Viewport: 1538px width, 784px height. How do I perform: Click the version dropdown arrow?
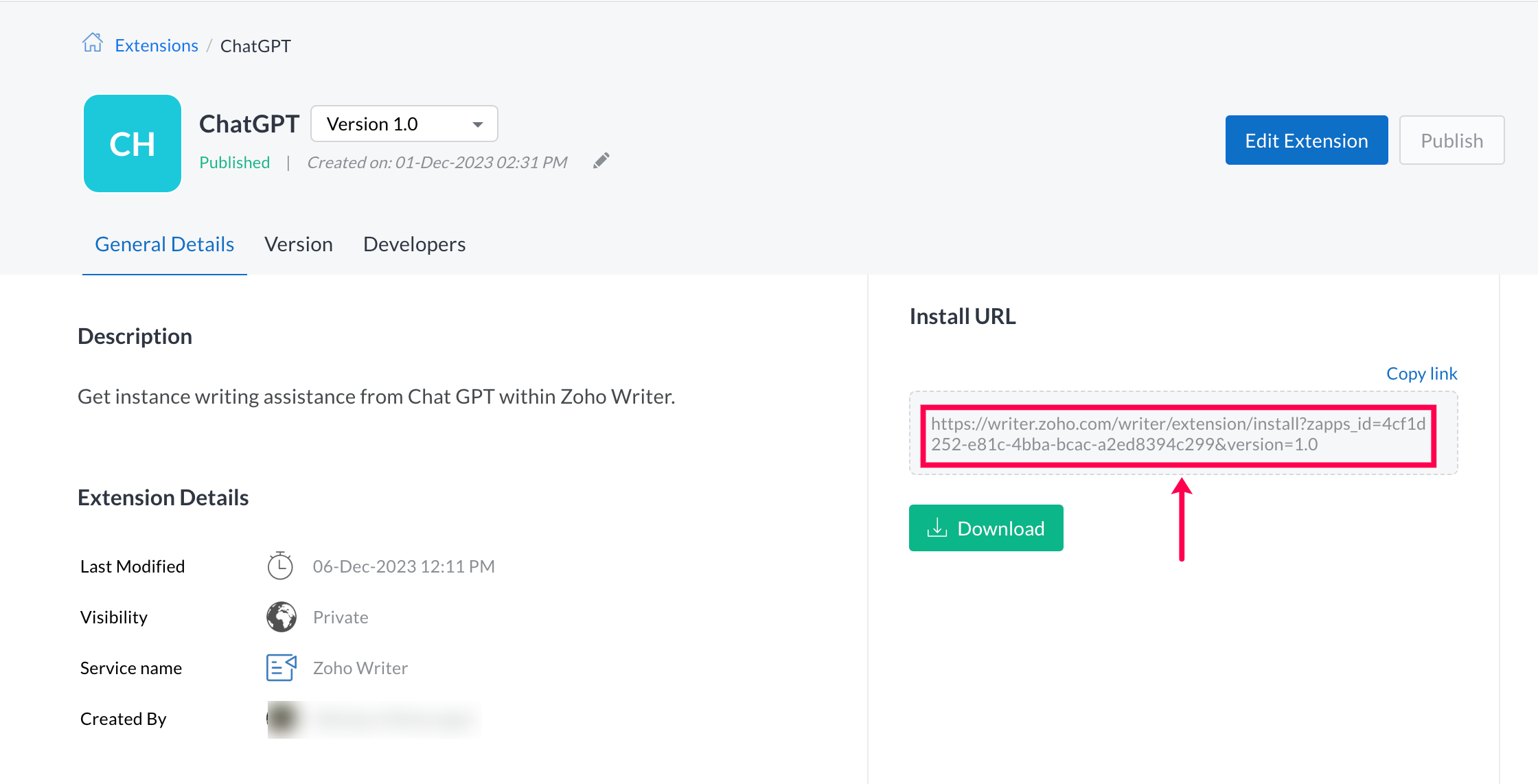pos(478,124)
